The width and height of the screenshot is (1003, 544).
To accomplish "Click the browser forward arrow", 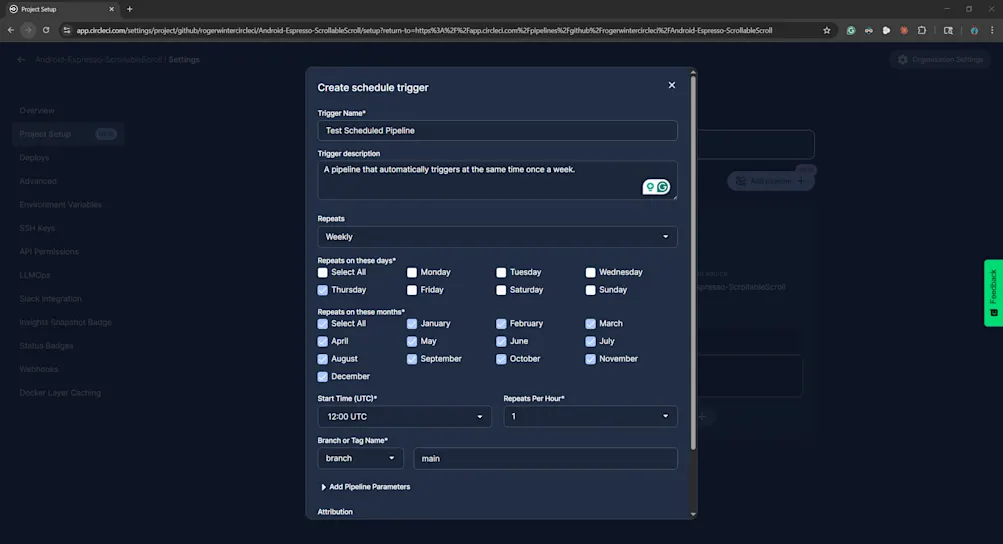I will tap(28, 30).
